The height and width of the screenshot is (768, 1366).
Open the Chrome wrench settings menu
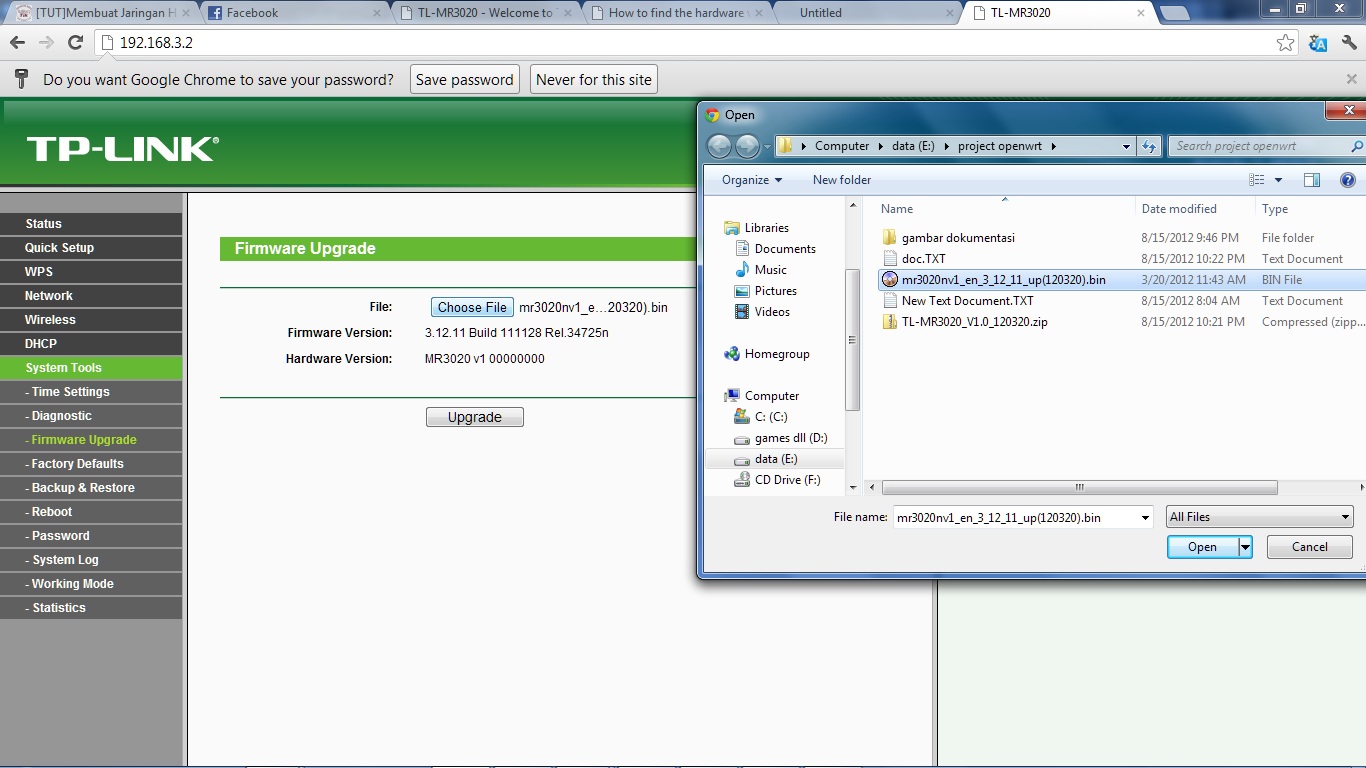tap(1349, 42)
